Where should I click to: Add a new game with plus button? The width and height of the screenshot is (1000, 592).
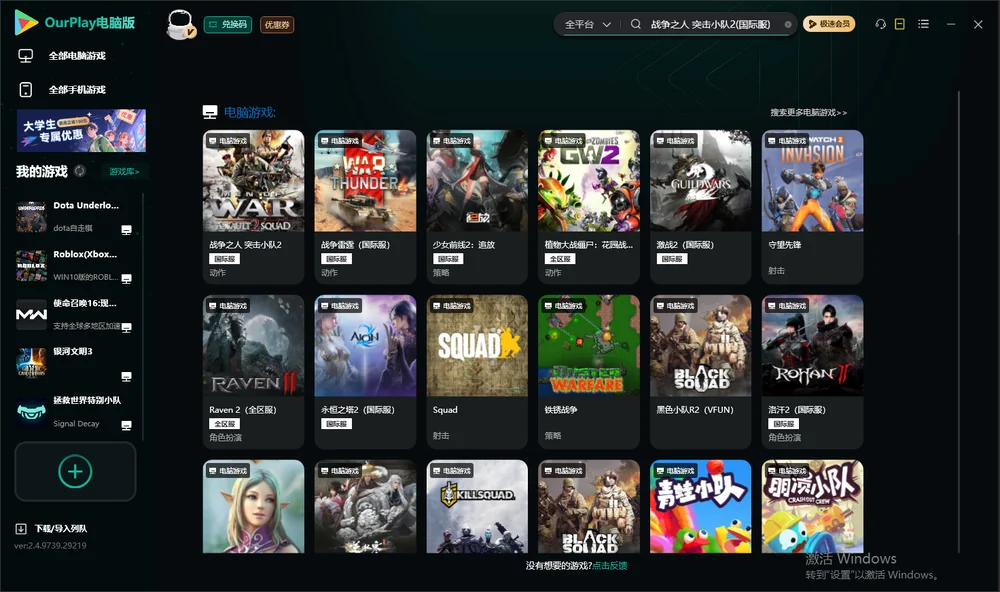(x=75, y=471)
